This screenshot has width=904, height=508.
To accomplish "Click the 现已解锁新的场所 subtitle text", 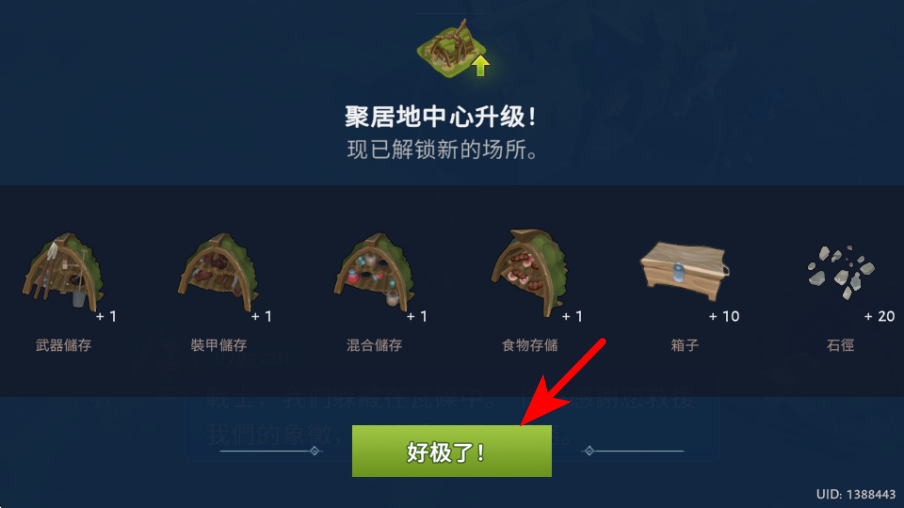I will [442, 150].
